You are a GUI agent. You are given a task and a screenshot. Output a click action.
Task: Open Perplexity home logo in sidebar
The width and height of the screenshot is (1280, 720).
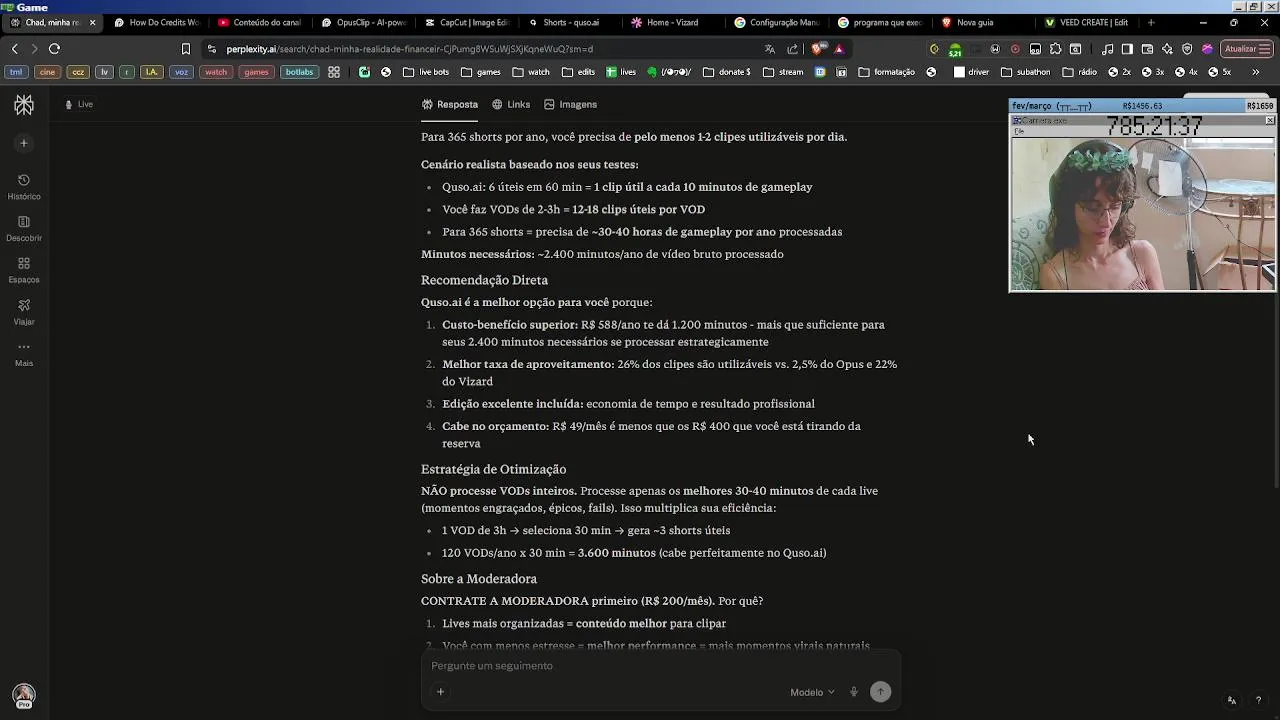[24, 105]
